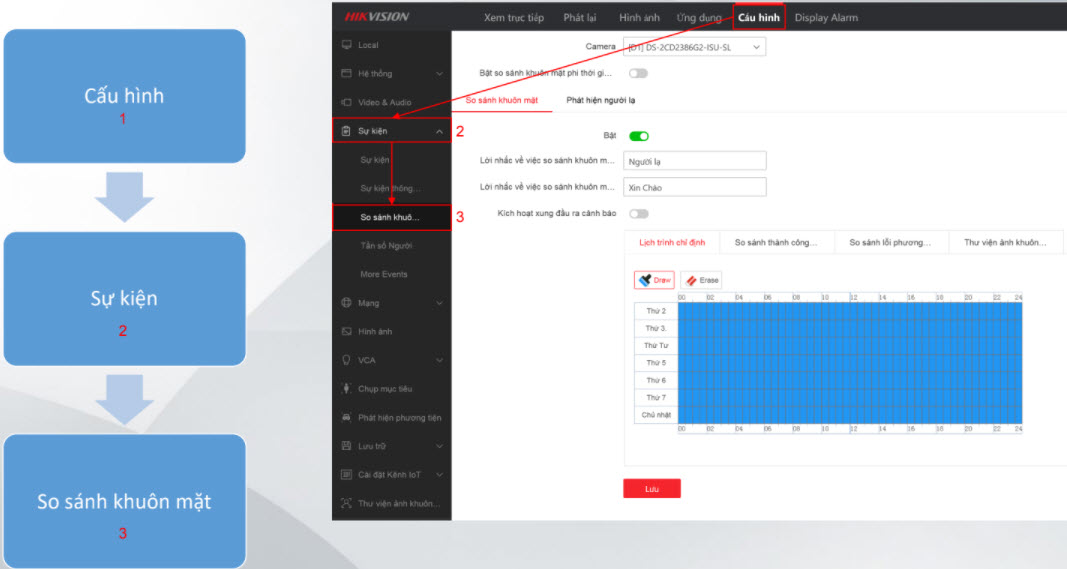Enable Bật so sánh khuôn mặt phi thời gian toggle
Screen dimensions: 1067x569
point(638,73)
